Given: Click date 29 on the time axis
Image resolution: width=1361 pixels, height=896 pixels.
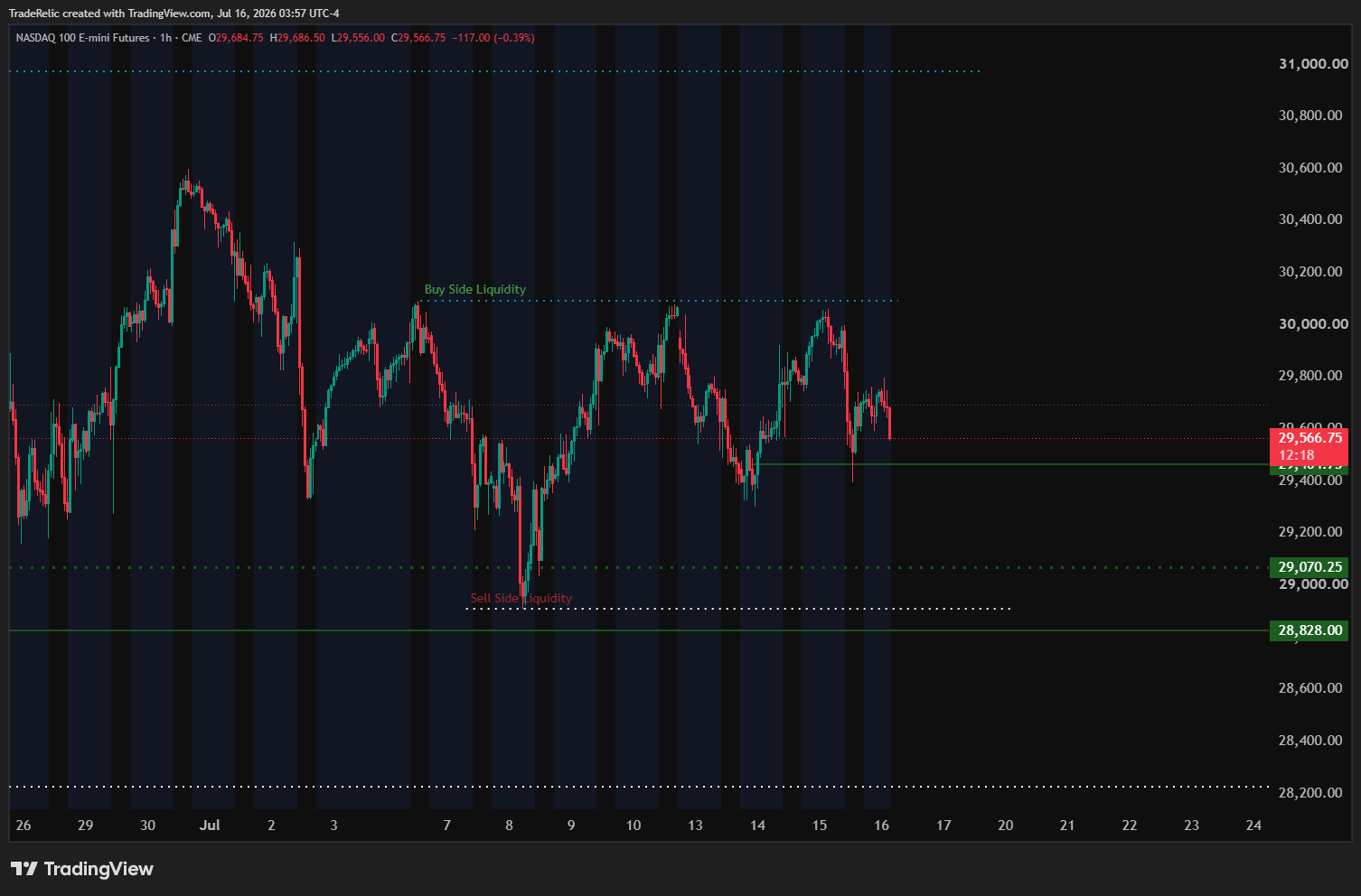Looking at the screenshot, I should tap(85, 826).
